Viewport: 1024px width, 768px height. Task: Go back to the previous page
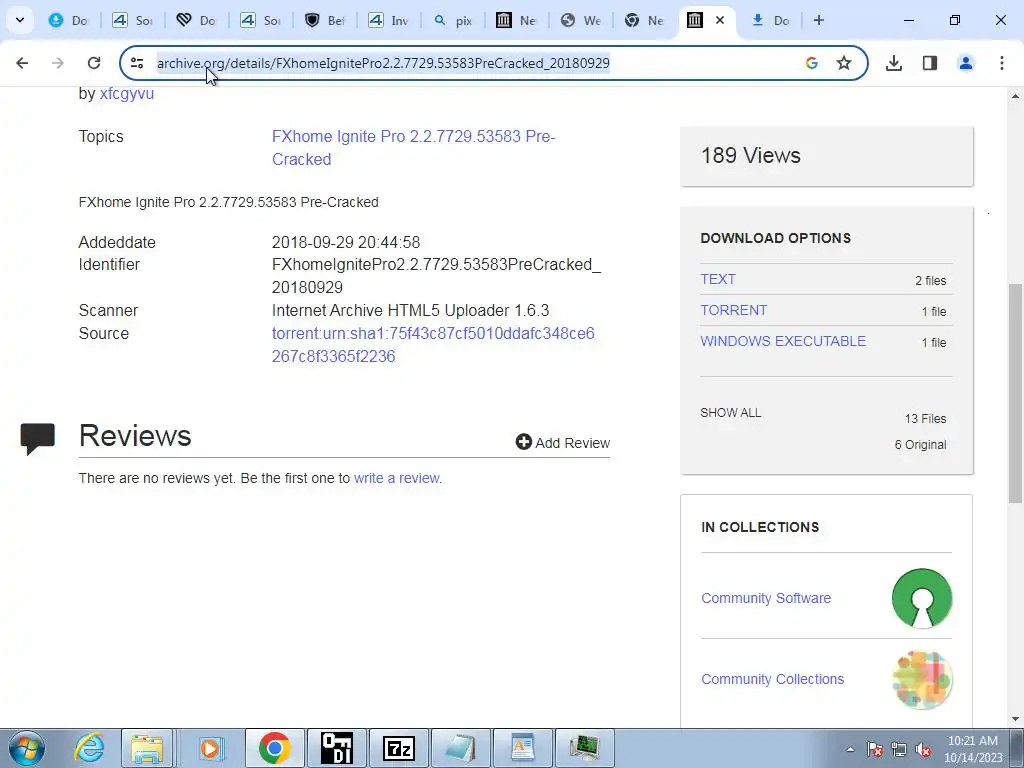[x=22, y=63]
